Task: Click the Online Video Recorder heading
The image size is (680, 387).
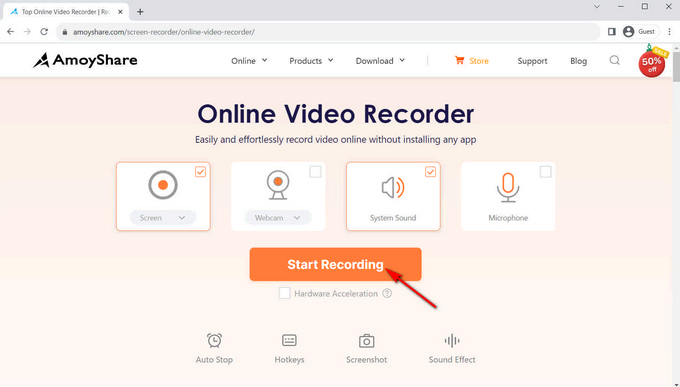Action: (x=336, y=114)
